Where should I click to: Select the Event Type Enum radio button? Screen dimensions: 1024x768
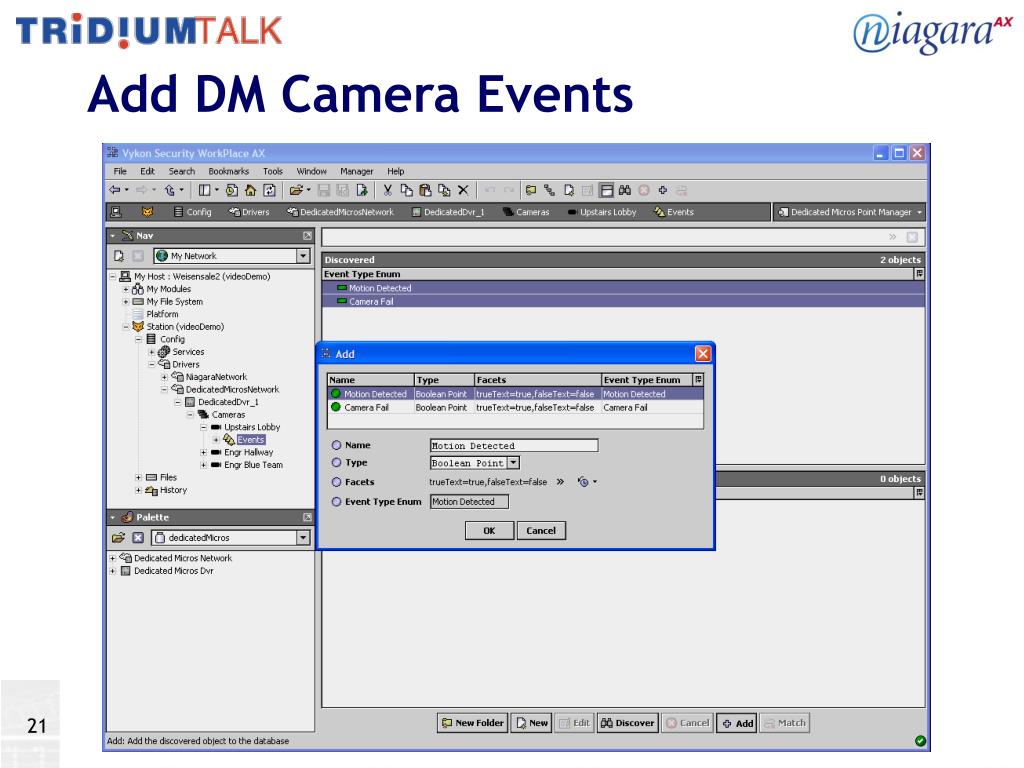point(336,502)
